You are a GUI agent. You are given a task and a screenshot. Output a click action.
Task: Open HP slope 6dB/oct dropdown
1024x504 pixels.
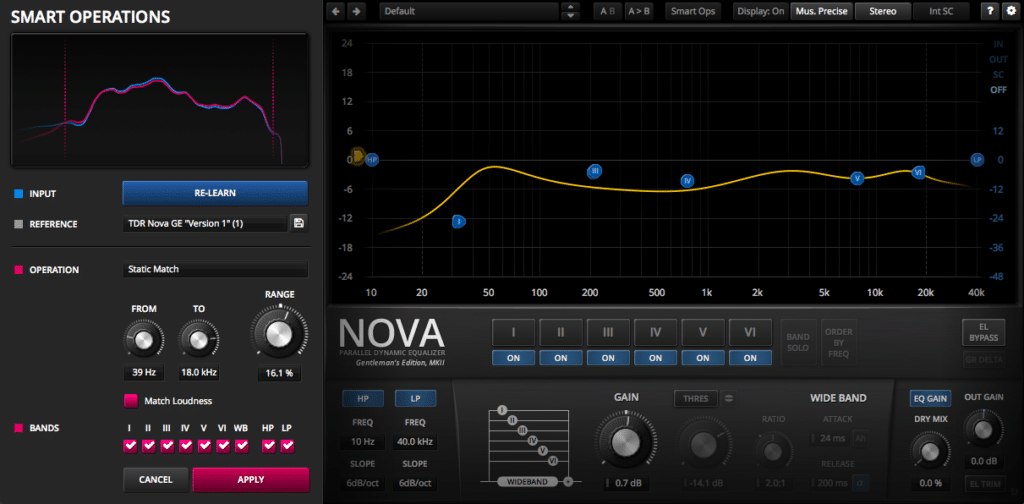click(362, 484)
